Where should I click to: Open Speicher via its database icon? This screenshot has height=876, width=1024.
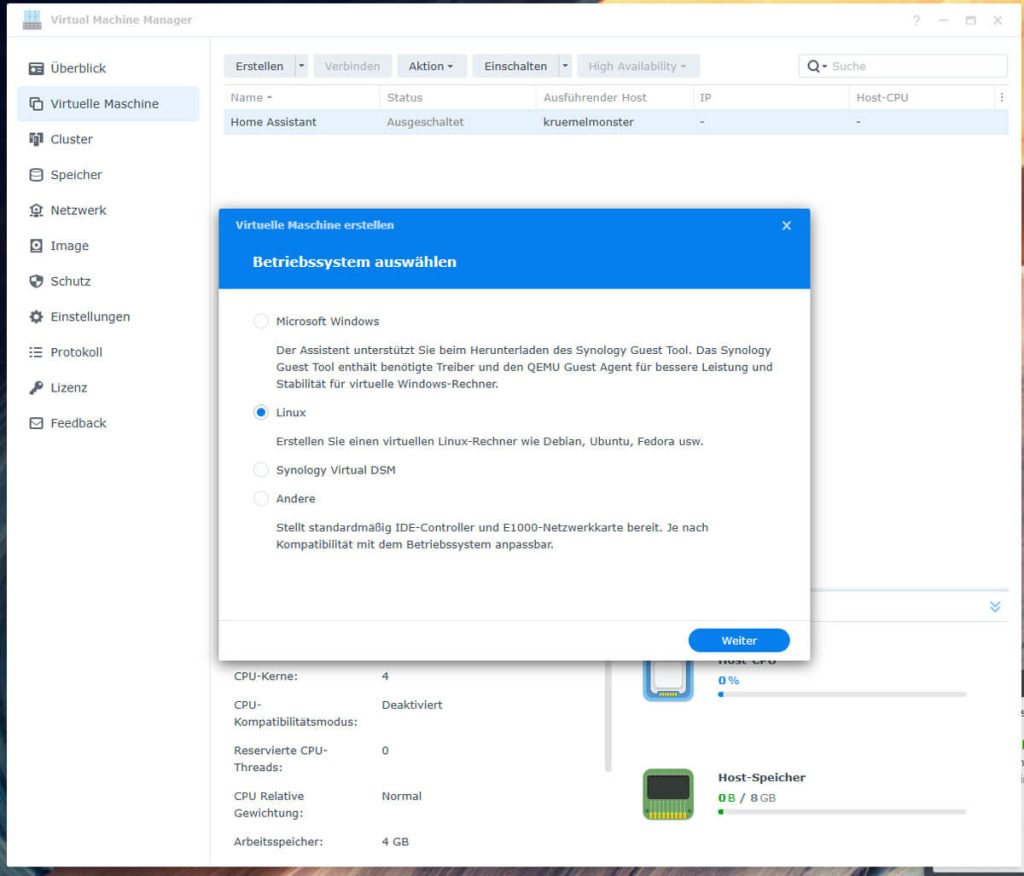click(36, 175)
